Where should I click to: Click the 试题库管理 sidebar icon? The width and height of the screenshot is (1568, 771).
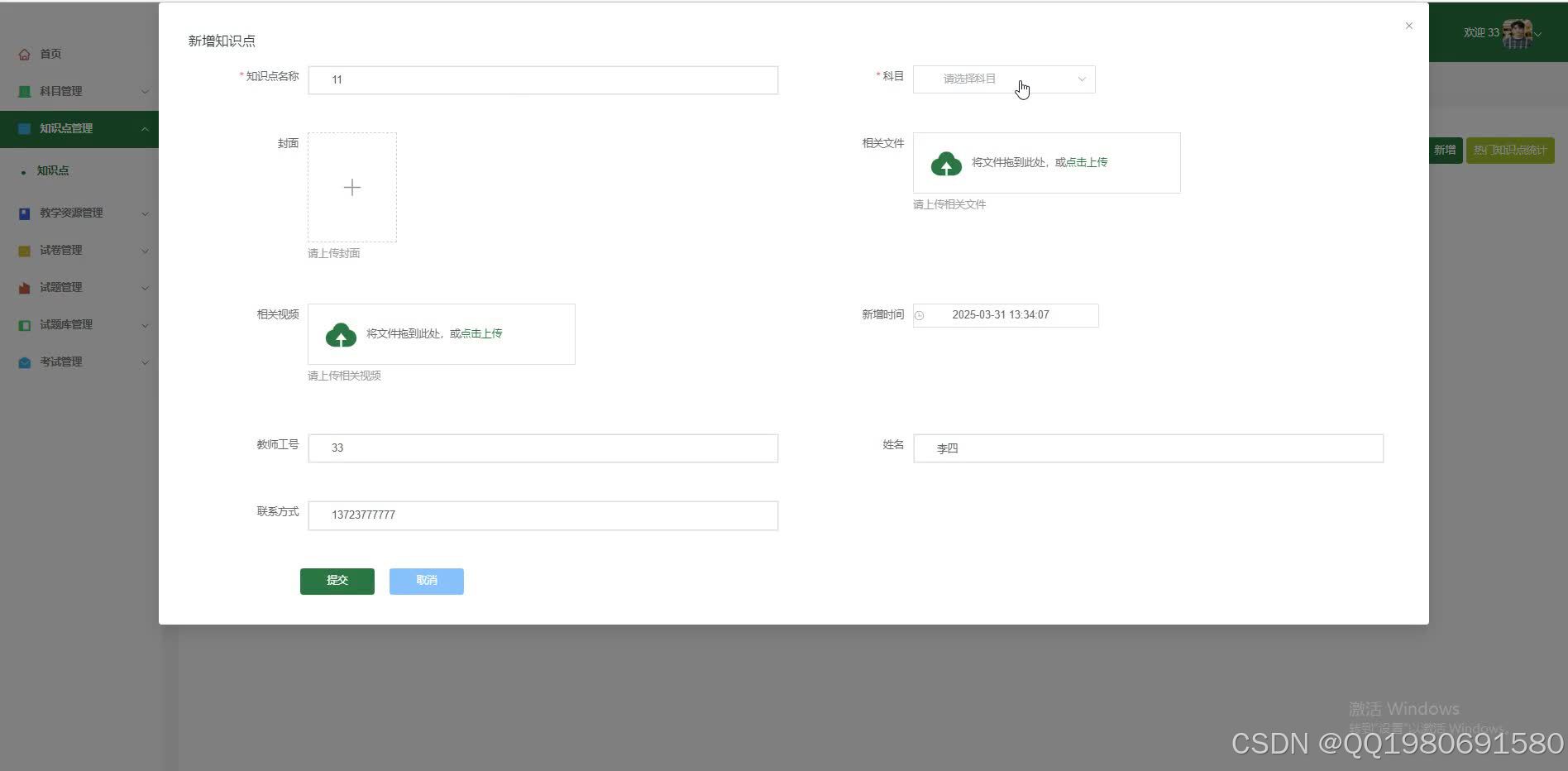pos(24,325)
